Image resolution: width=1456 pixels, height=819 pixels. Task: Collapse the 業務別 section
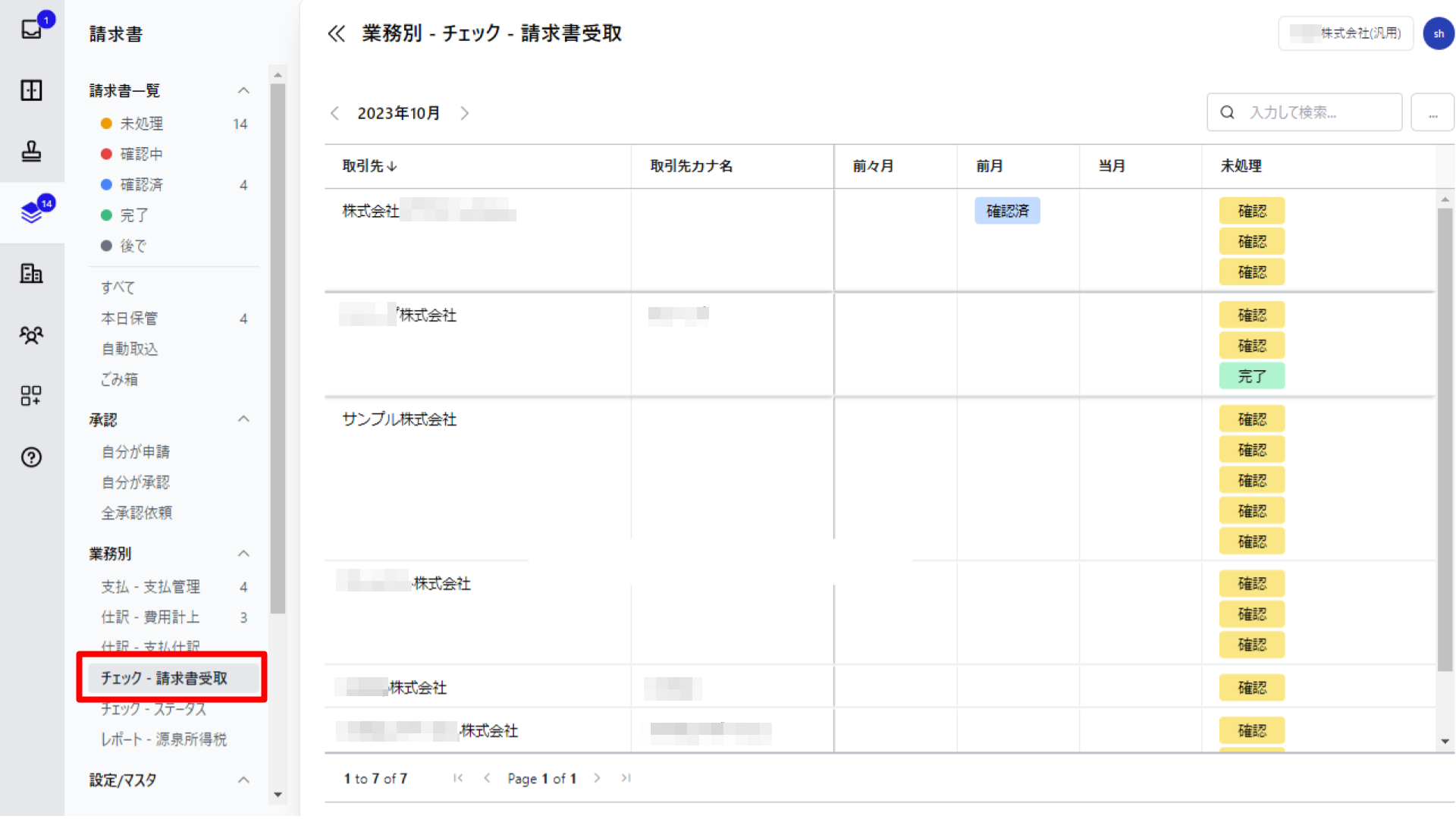pos(243,554)
